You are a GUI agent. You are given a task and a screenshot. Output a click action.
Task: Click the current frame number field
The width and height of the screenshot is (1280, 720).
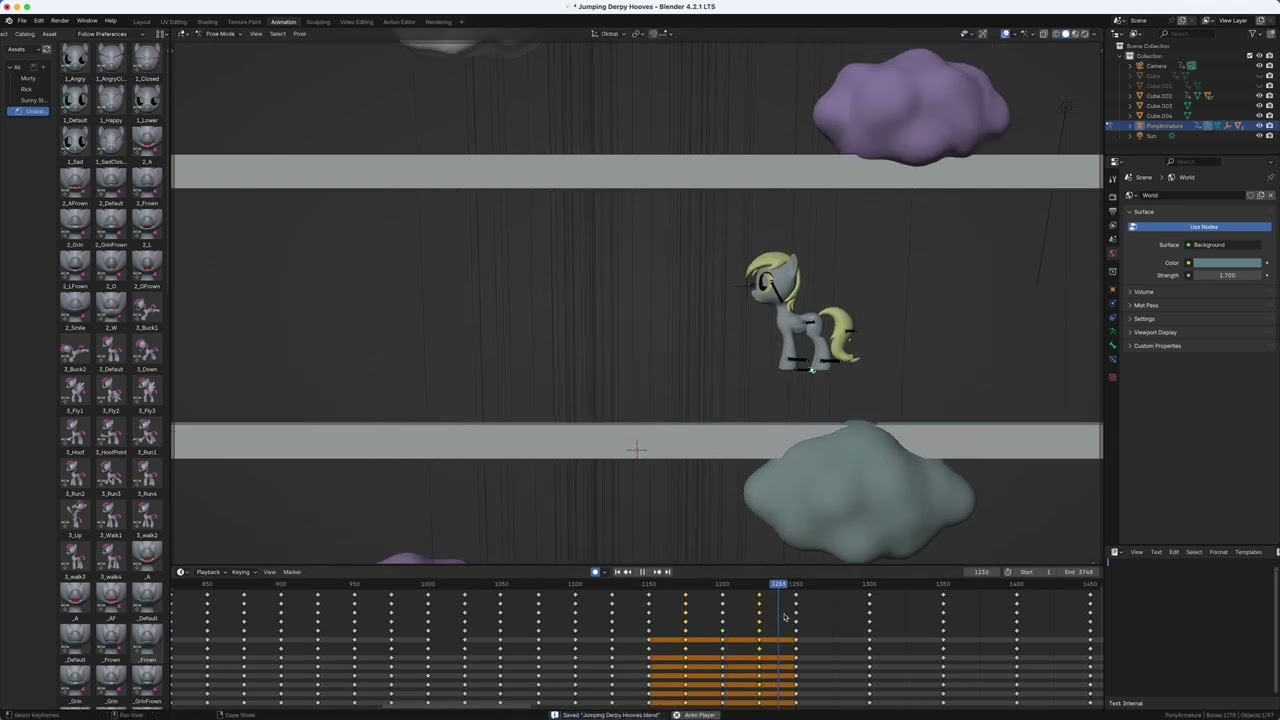click(x=981, y=572)
